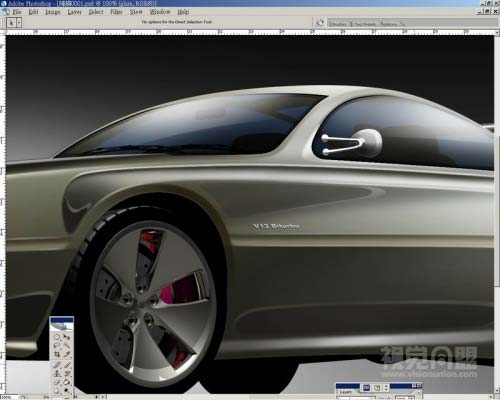Select the Blur tool
The height and width of the screenshot is (400, 500).
(57, 391)
